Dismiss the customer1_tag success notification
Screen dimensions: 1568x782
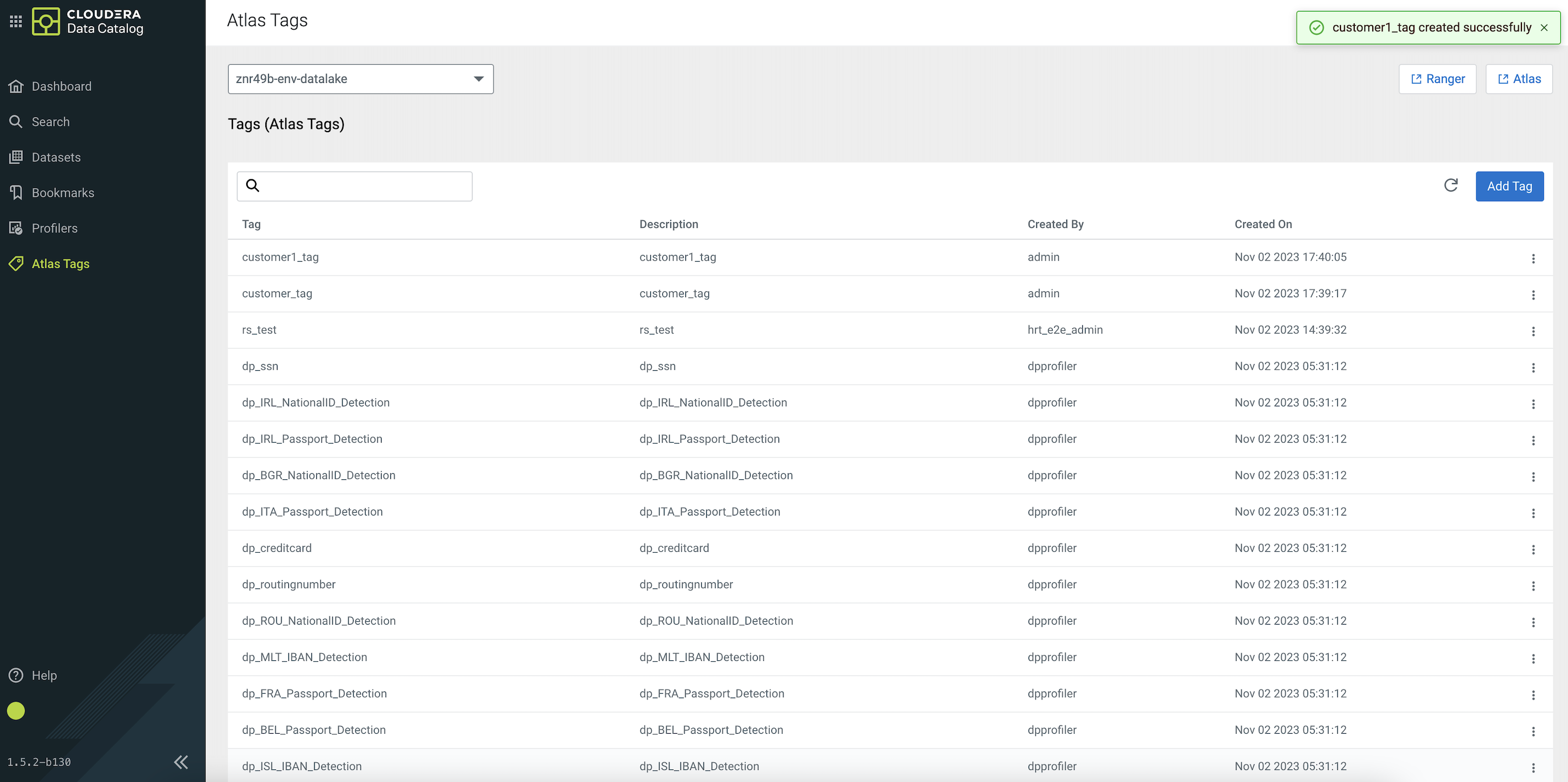click(x=1544, y=27)
